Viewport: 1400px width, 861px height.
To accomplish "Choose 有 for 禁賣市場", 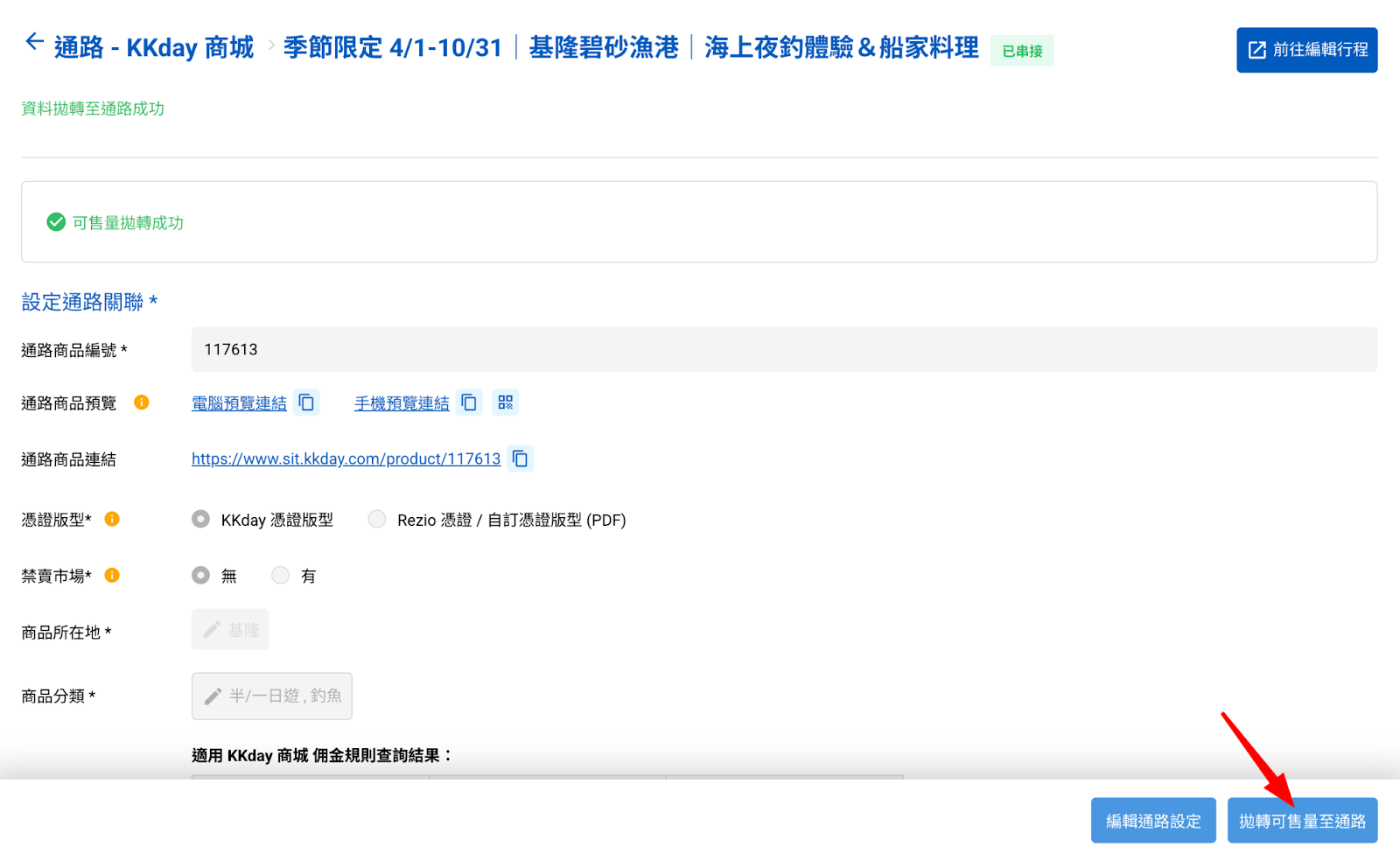I will [280, 575].
